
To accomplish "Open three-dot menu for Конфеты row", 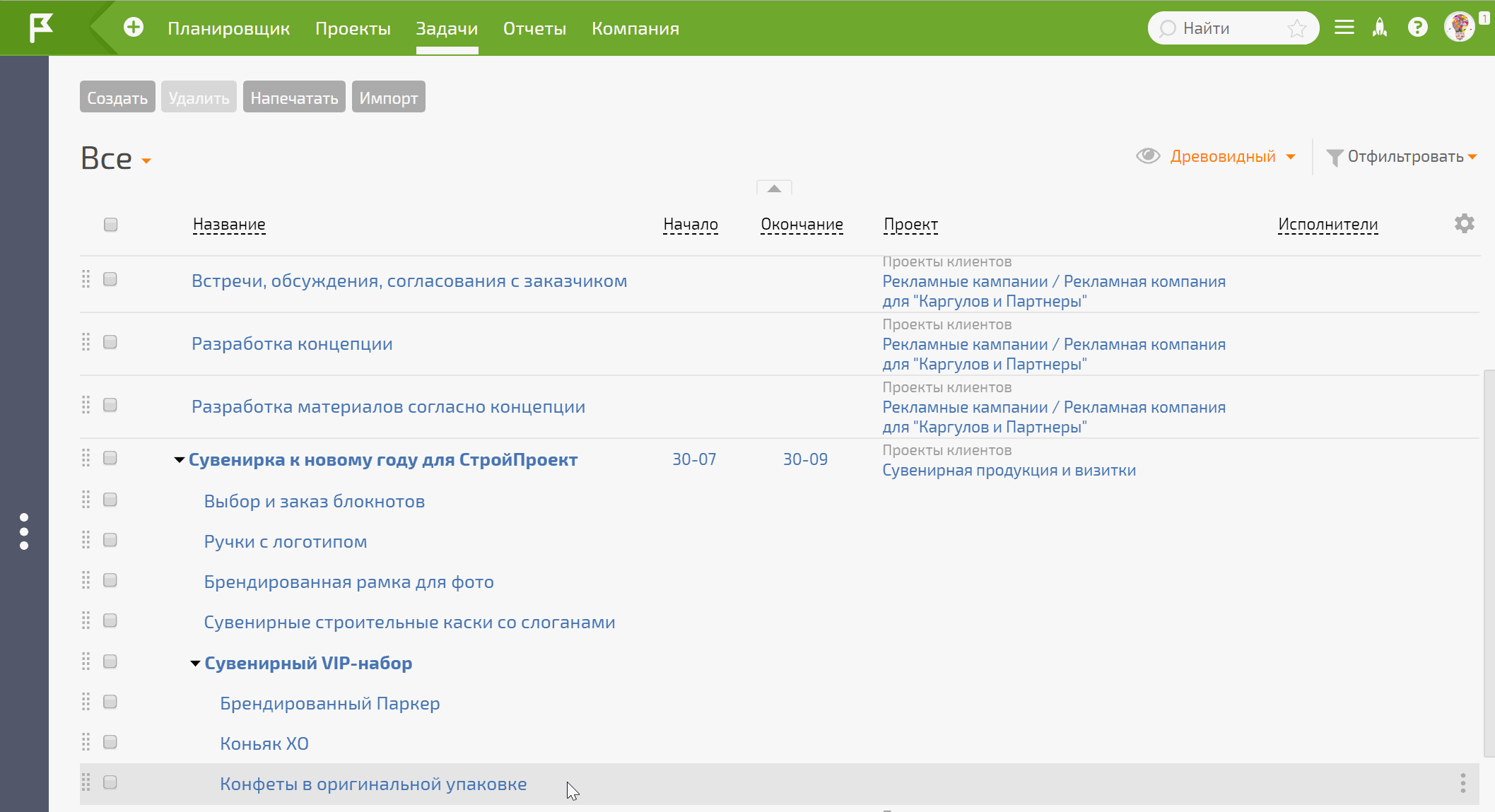I will 1462,783.
